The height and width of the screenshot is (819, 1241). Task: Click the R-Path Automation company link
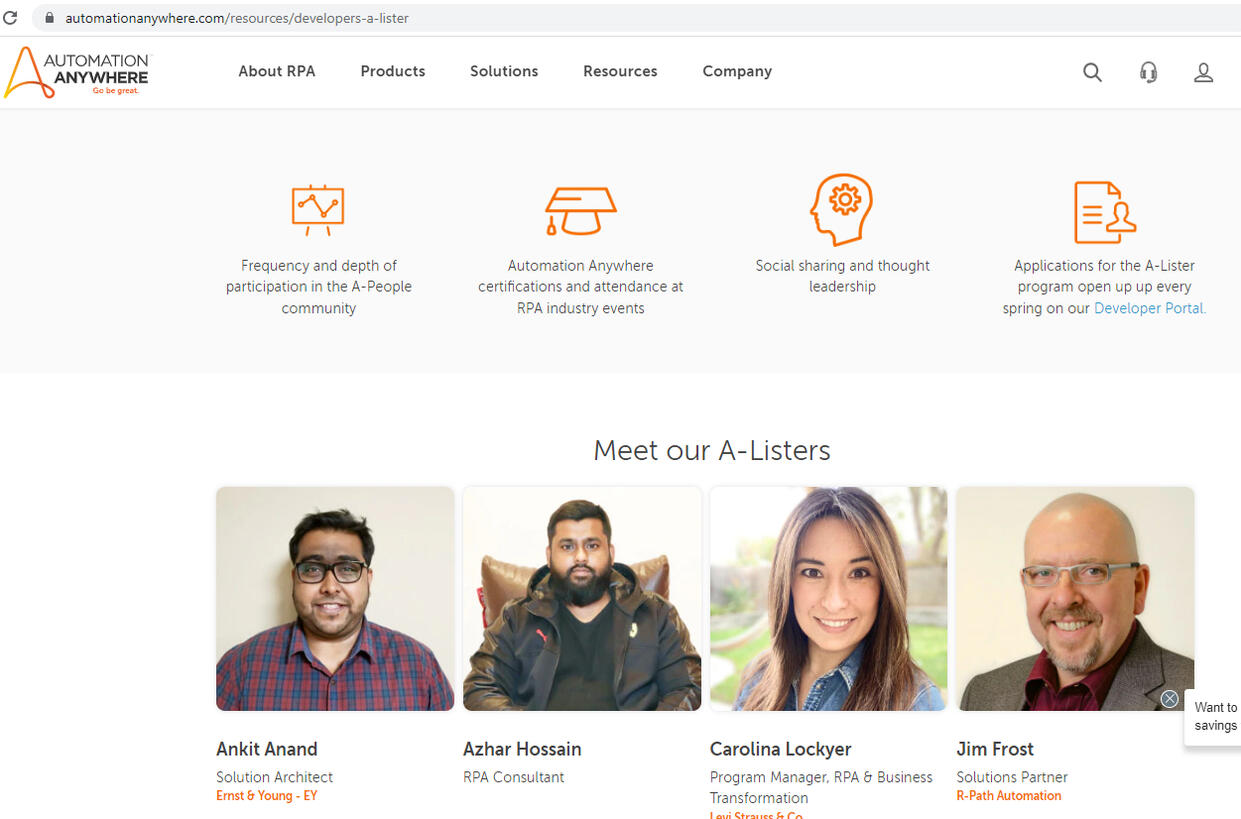point(1008,796)
